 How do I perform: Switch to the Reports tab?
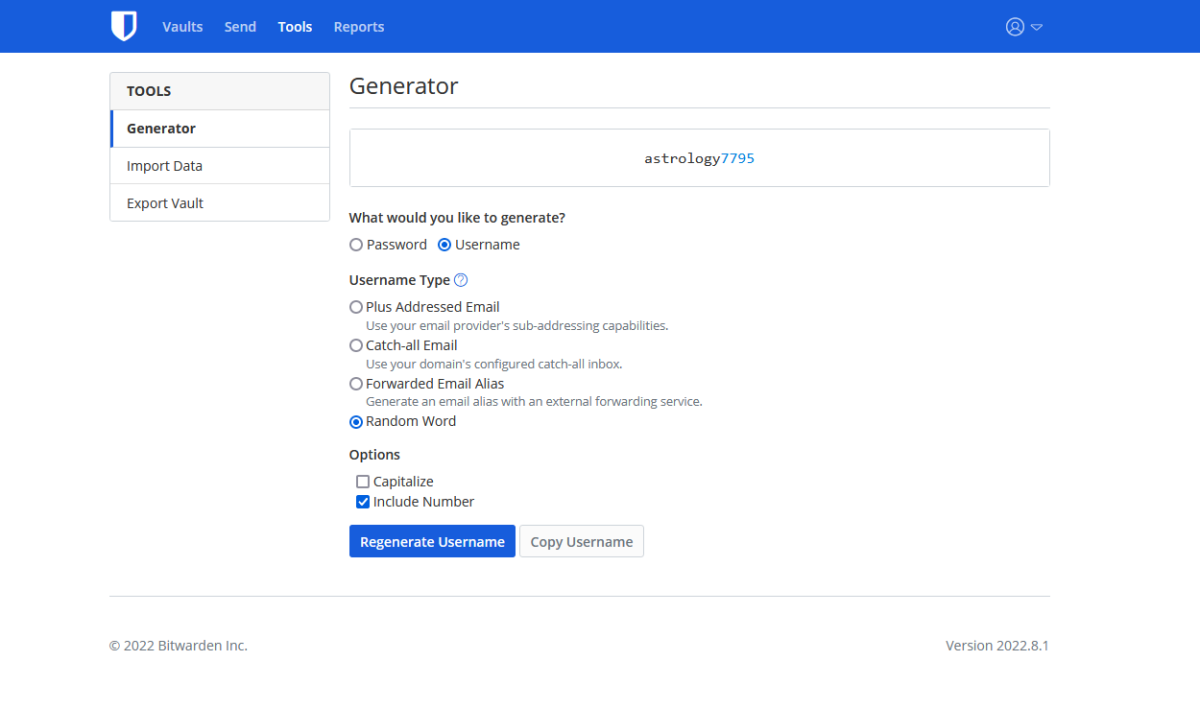click(x=359, y=27)
